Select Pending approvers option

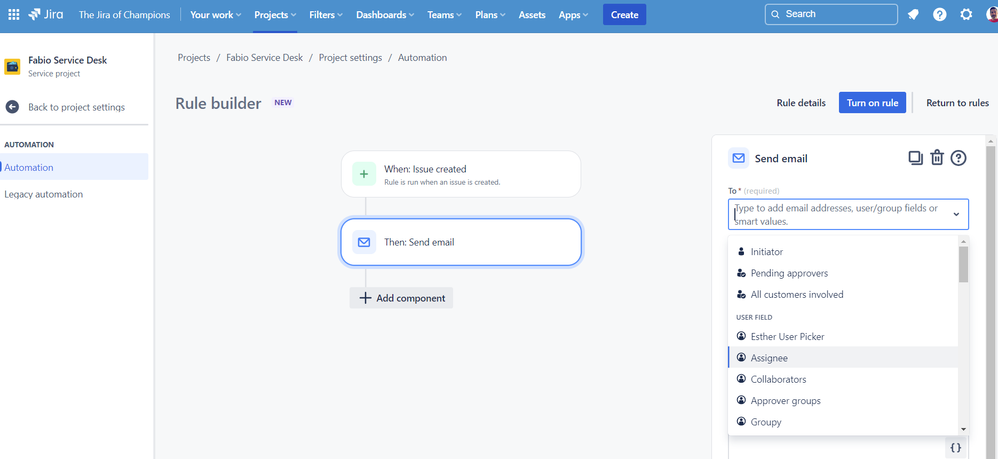tap(843, 273)
